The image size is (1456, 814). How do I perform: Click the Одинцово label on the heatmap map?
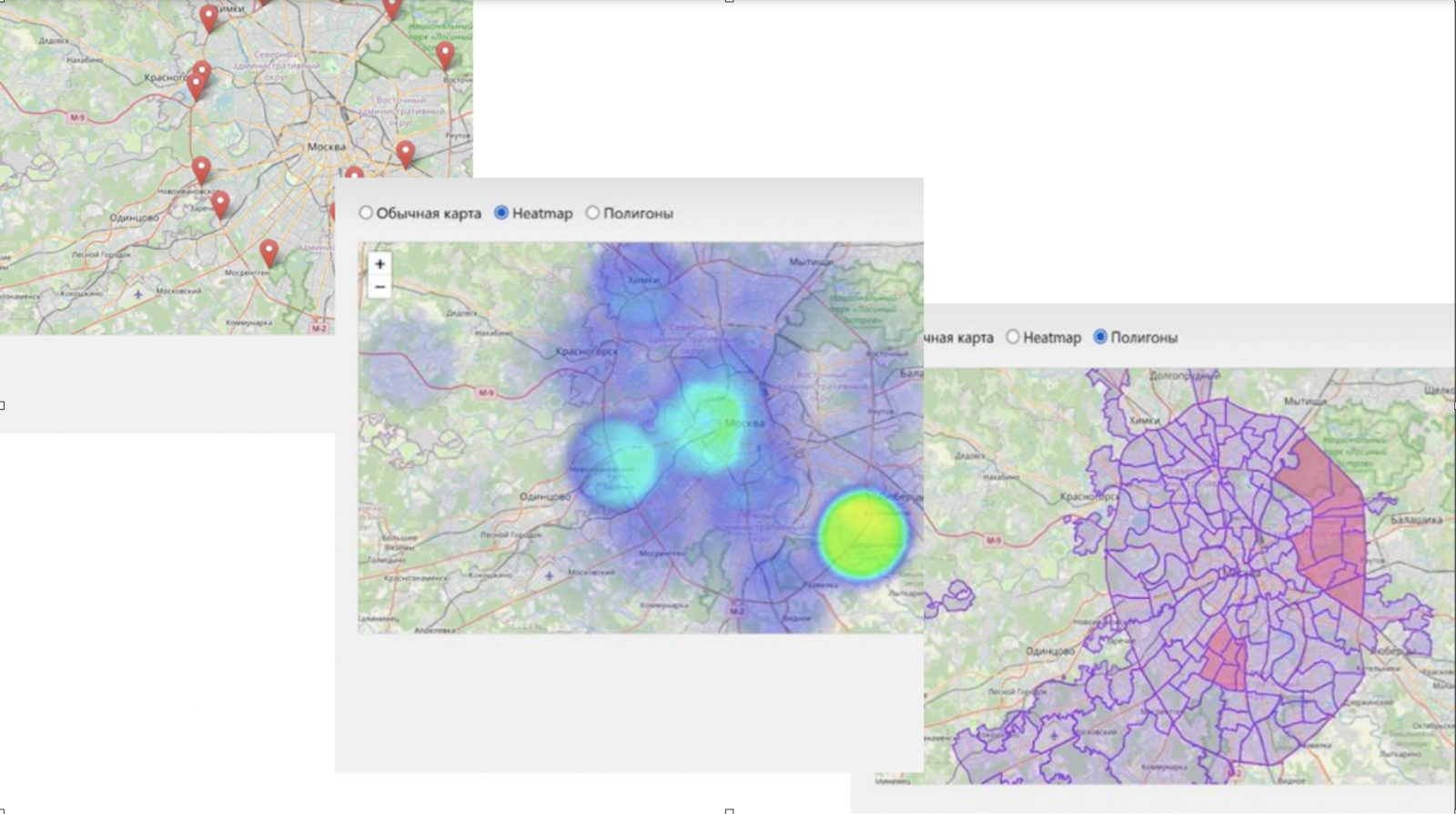[544, 496]
